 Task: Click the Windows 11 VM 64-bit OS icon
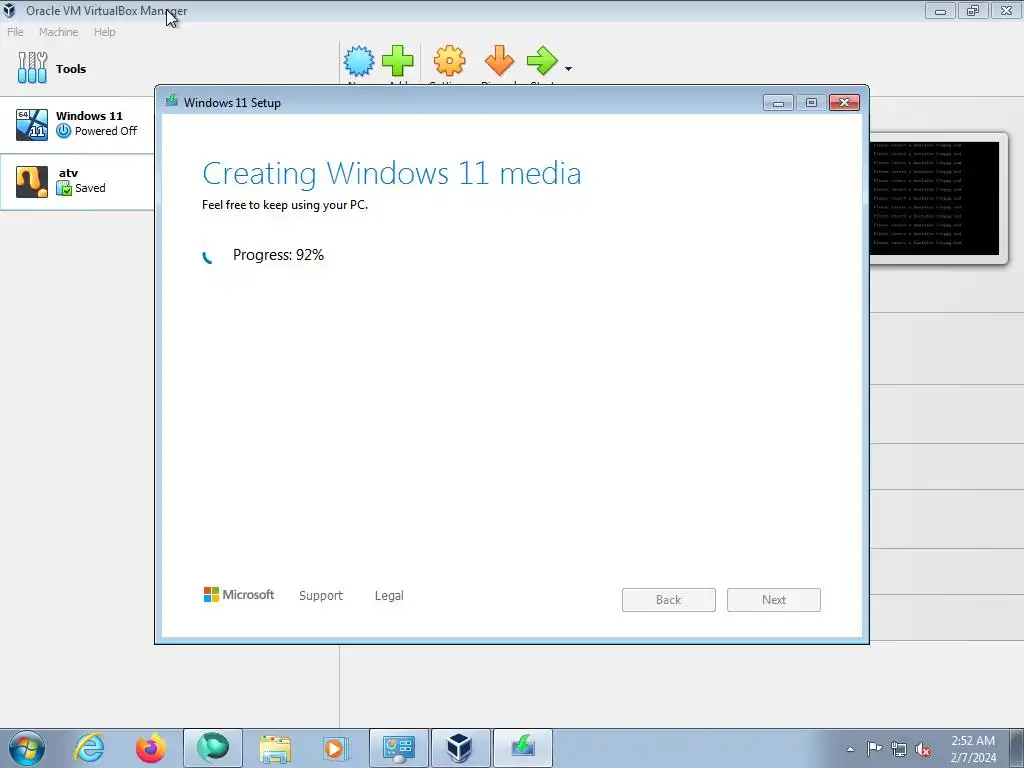click(32, 125)
